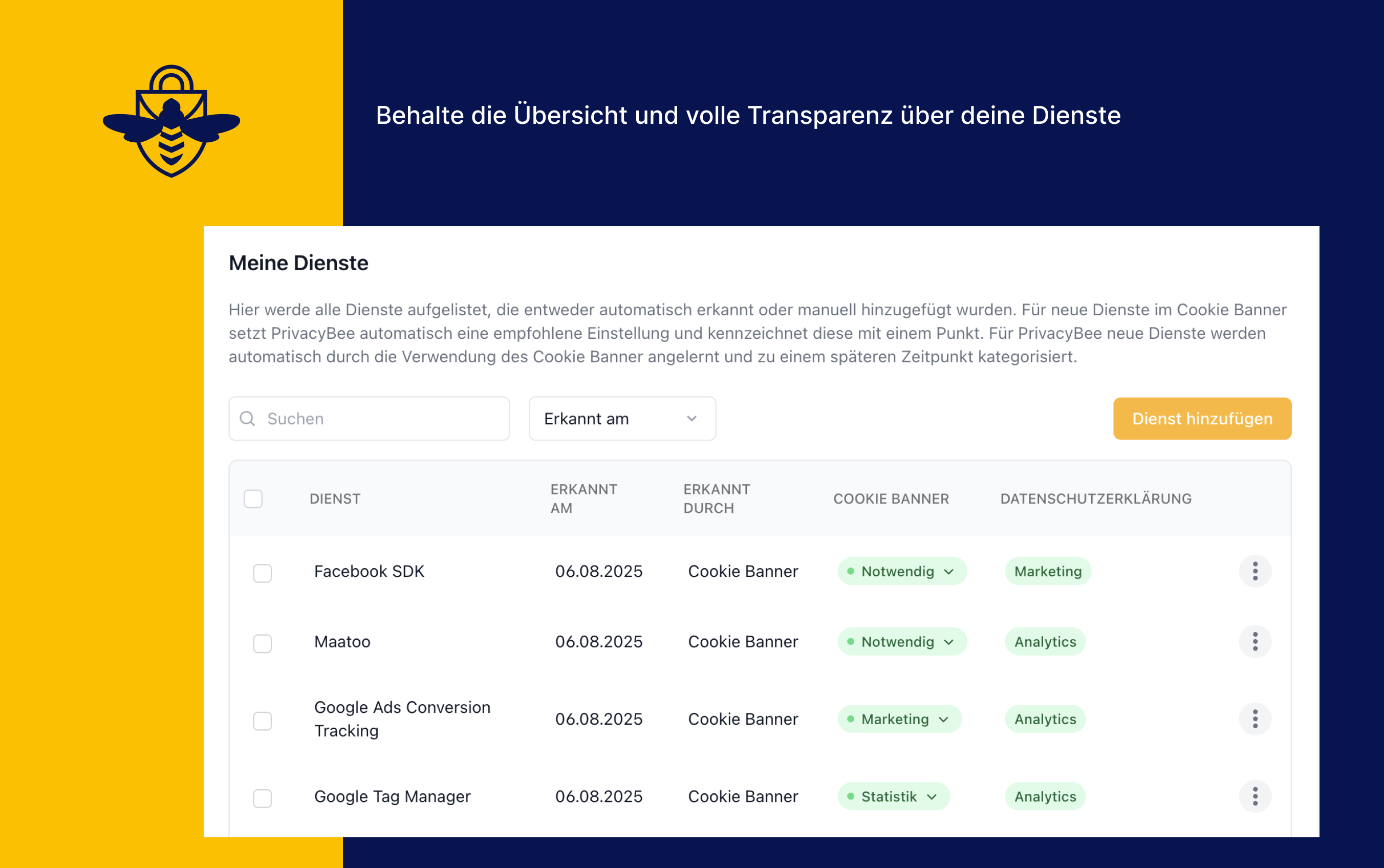Image resolution: width=1384 pixels, height=868 pixels.
Task: Click the 'Facebook SDK' service name
Action: pos(369,571)
